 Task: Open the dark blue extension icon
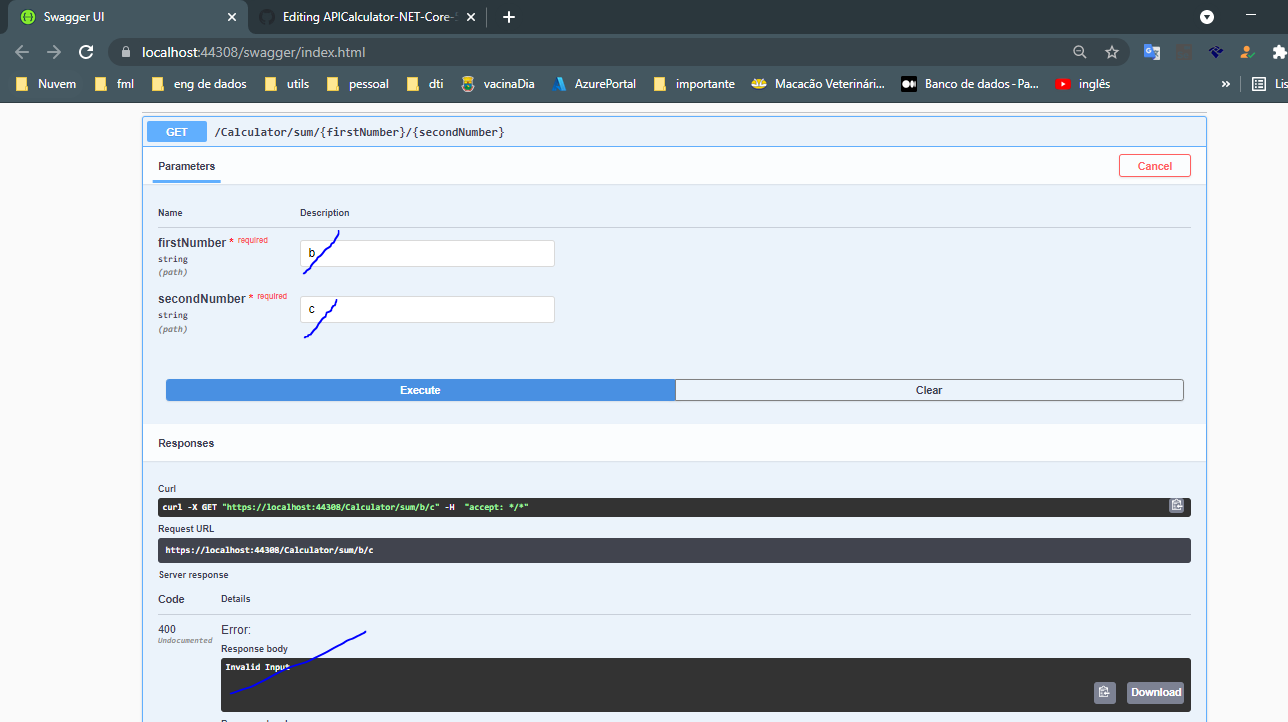(x=1216, y=52)
